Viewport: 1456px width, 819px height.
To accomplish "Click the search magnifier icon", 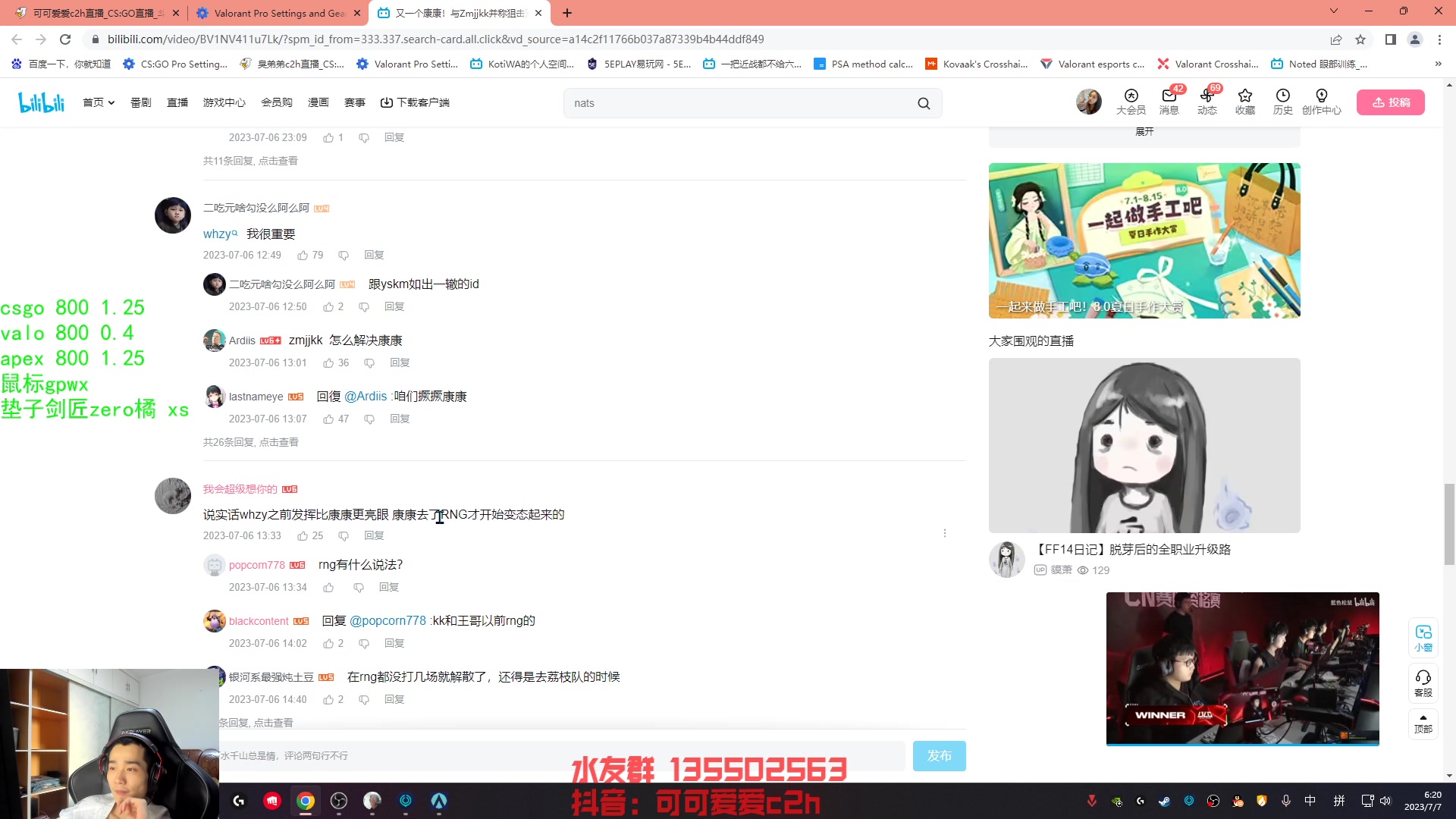I will pyautogui.click(x=924, y=103).
